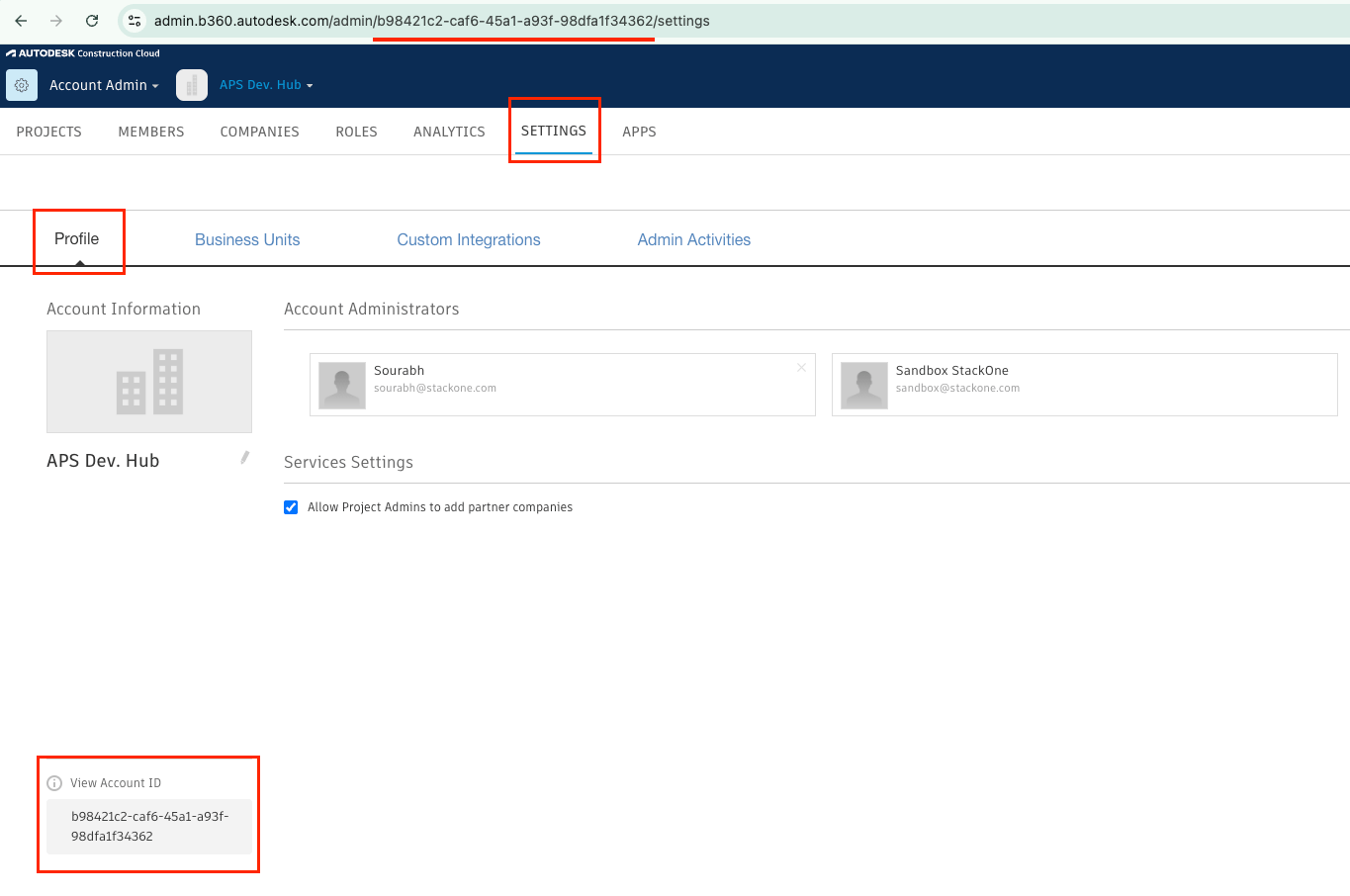Click the Sandbox StackOne administrator name
1350x896 pixels.
[x=952, y=371]
